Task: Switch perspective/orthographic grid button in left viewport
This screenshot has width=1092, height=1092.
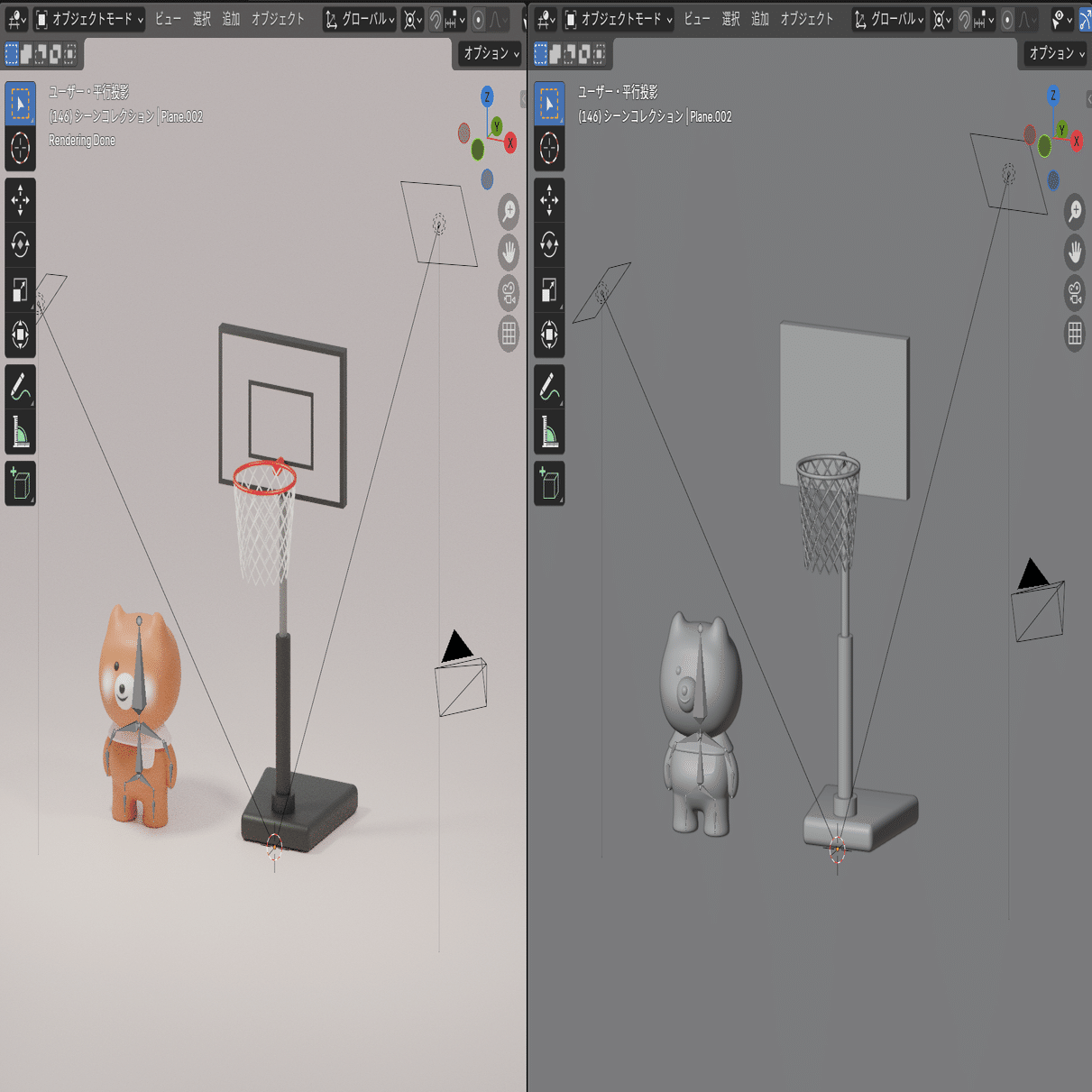Action: coord(509,335)
